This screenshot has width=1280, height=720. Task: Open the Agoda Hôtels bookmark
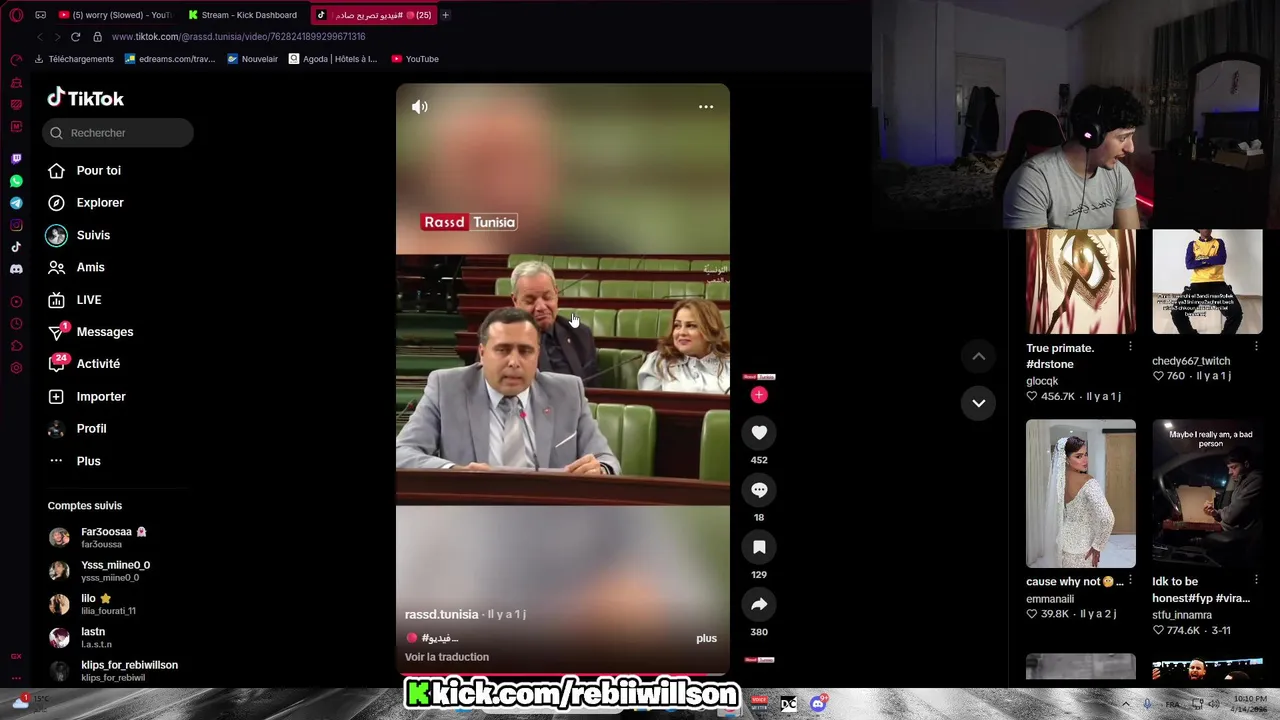(333, 59)
